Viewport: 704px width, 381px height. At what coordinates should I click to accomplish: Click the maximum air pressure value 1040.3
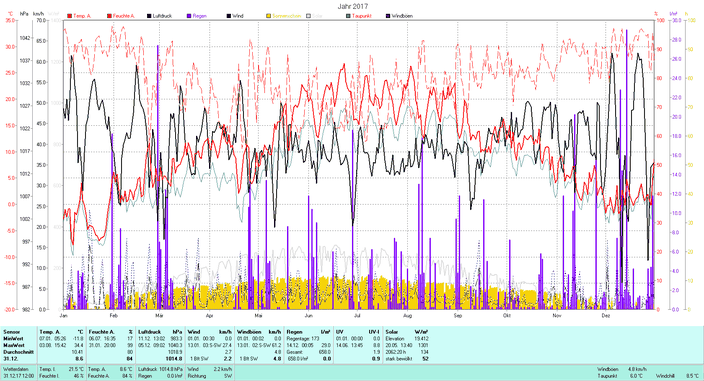pos(175,346)
